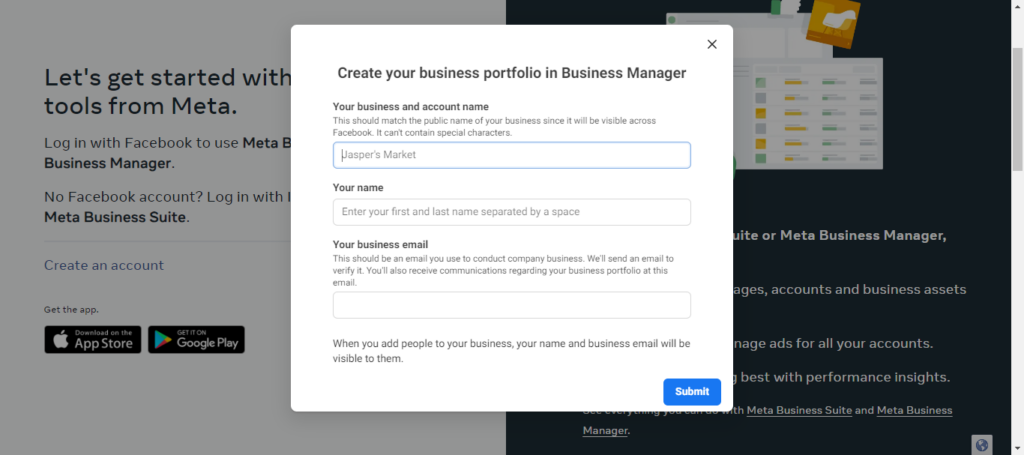The image size is (1024, 455).
Task: Open the Download on the App Store badge
Action: coord(93,339)
